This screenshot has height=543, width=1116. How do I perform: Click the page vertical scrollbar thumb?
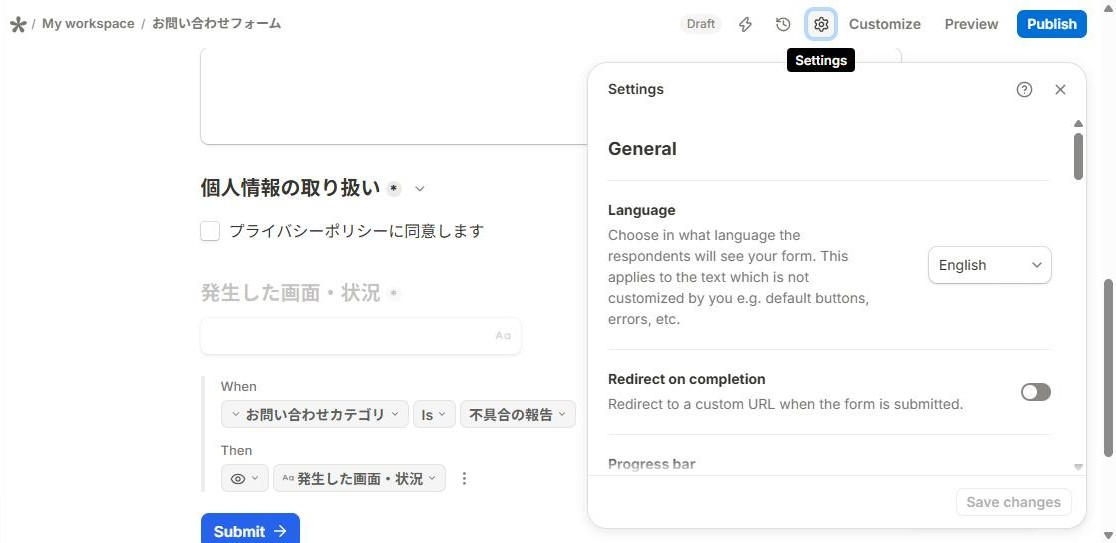1108,367
